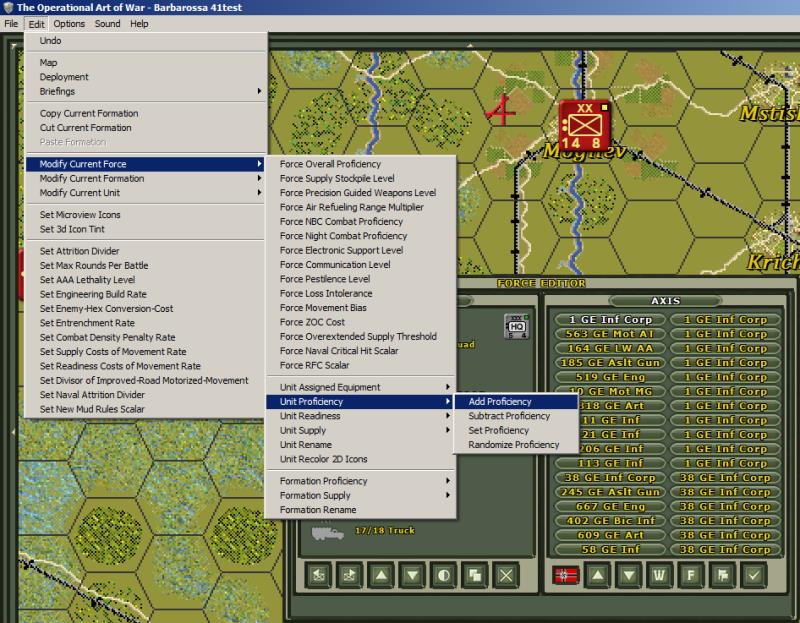Image resolution: width=800 pixels, height=623 pixels.
Task: Select 402 GE Bic Inf unit
Action: coord(610,520)
